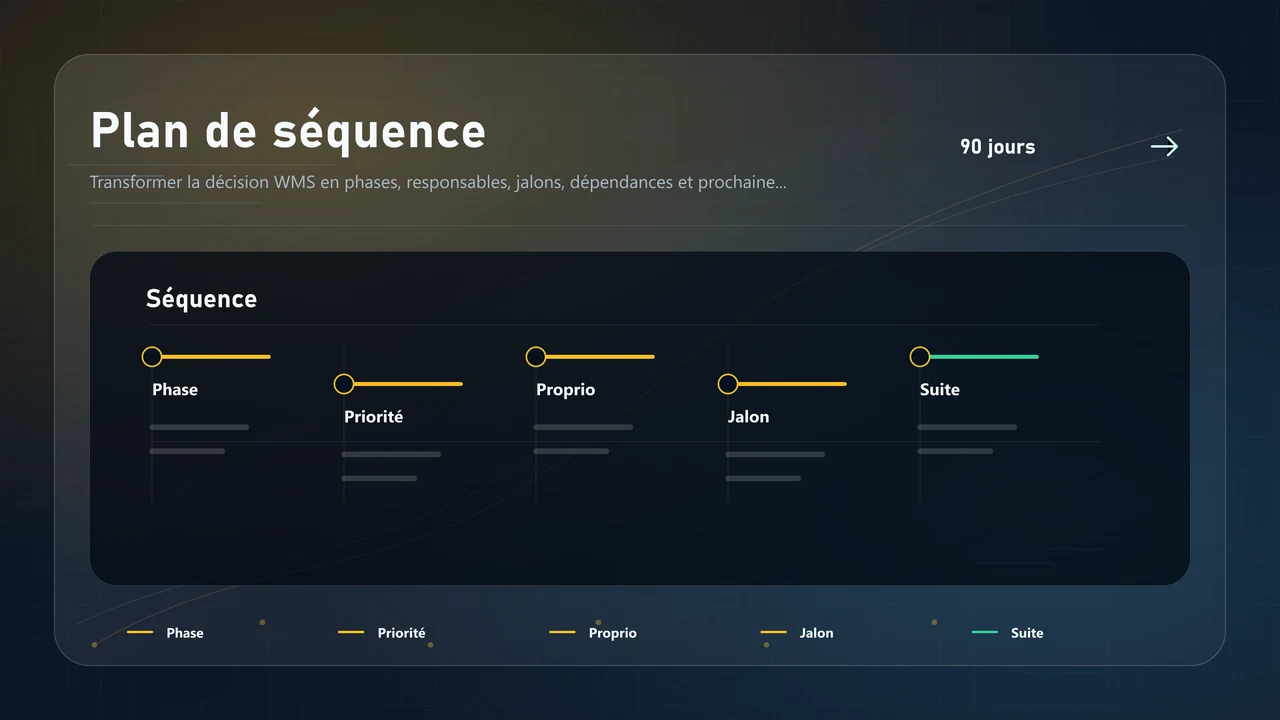This screenshot has width=1280, height=720.
Task: Click the 90 jours label
Action: click(x=997, y=147)
